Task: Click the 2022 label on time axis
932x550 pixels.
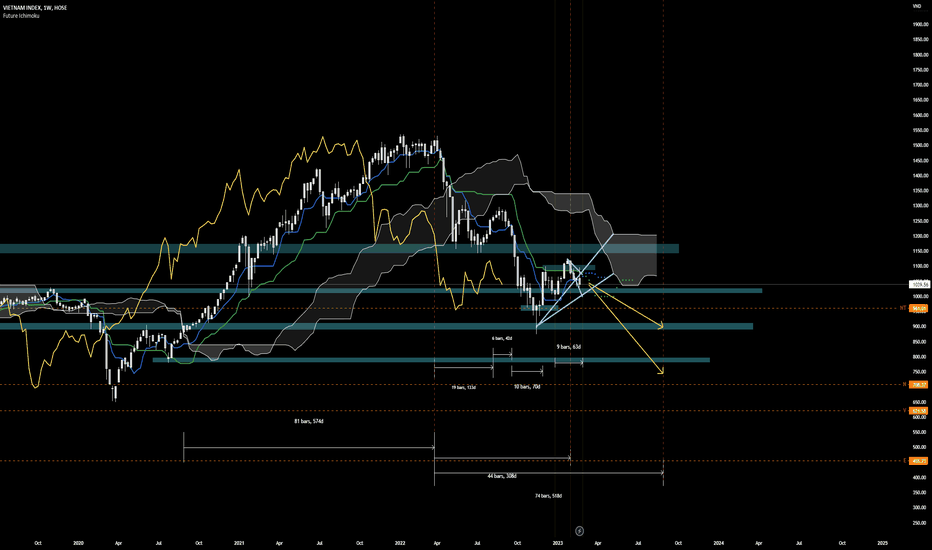Action: (x=399, y=543)
